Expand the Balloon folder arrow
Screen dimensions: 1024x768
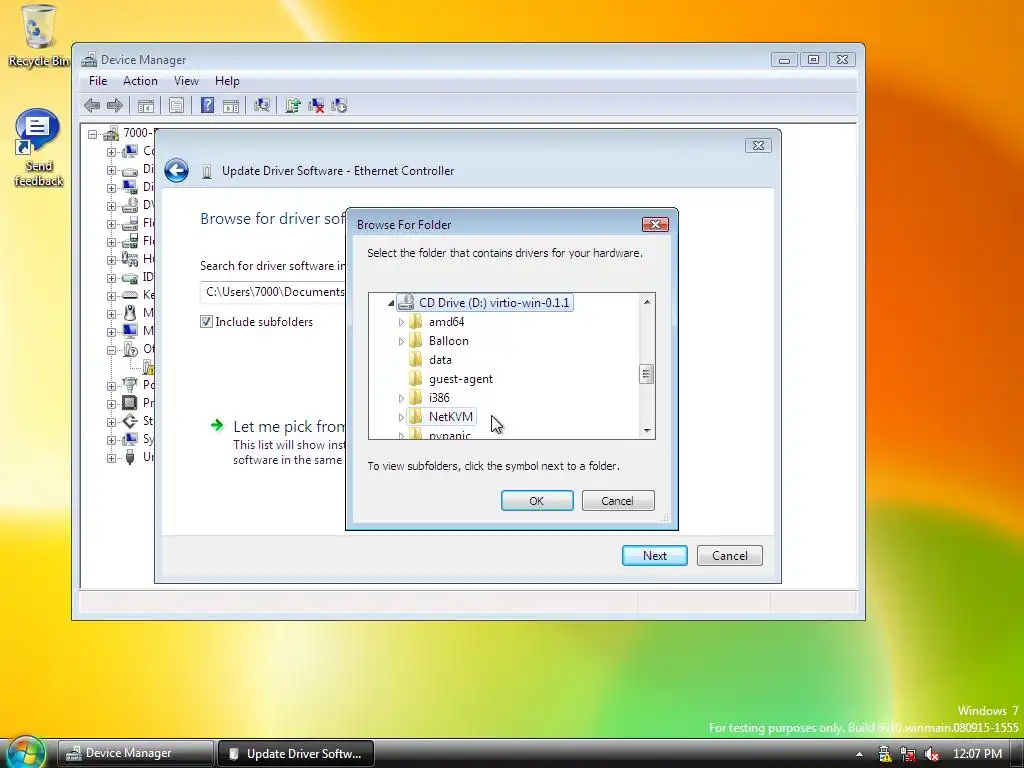(401, 341)
